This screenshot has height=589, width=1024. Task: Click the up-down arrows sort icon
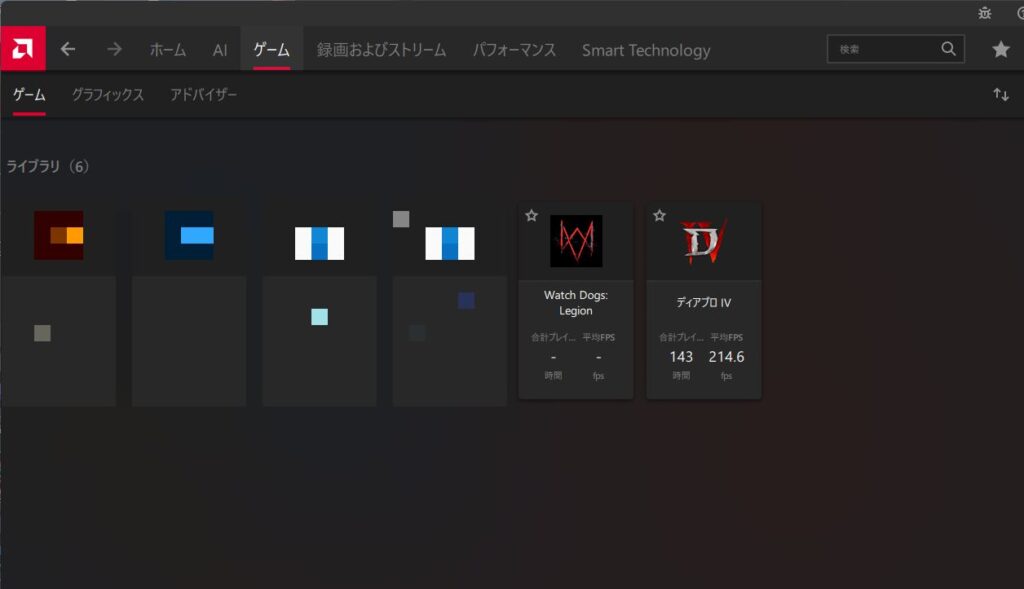1001,95
